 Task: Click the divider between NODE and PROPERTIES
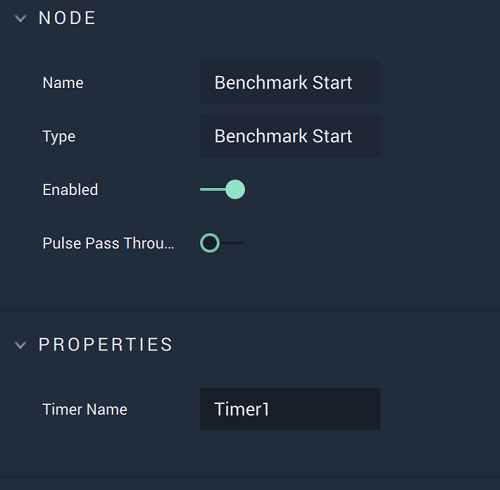coord(250,310)
